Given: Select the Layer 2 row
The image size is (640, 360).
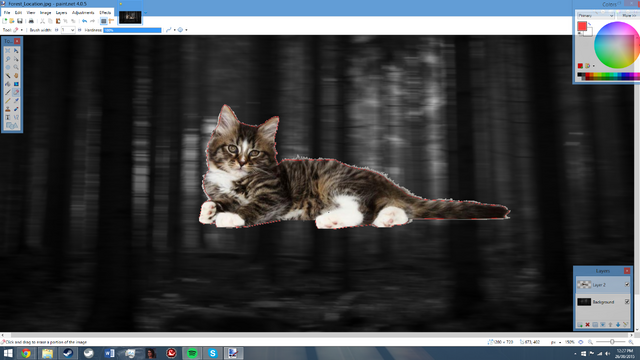Looking at the screenshot, I should coord(603,284).
